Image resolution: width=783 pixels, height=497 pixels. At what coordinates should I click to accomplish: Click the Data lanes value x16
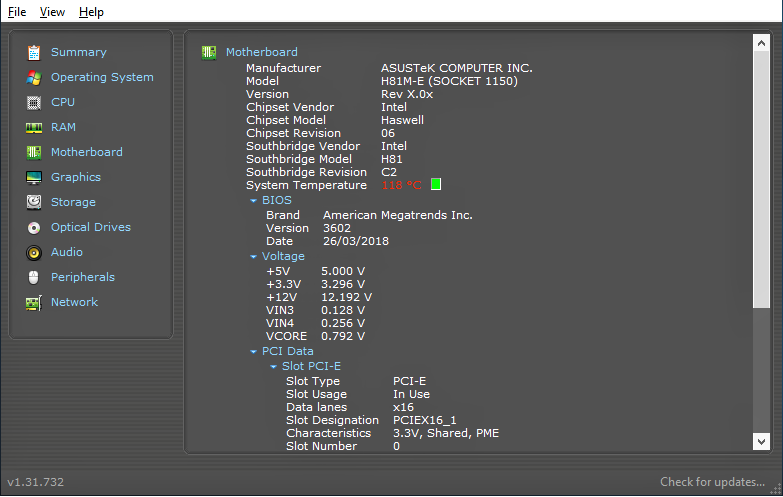click(x=403, y=407)
